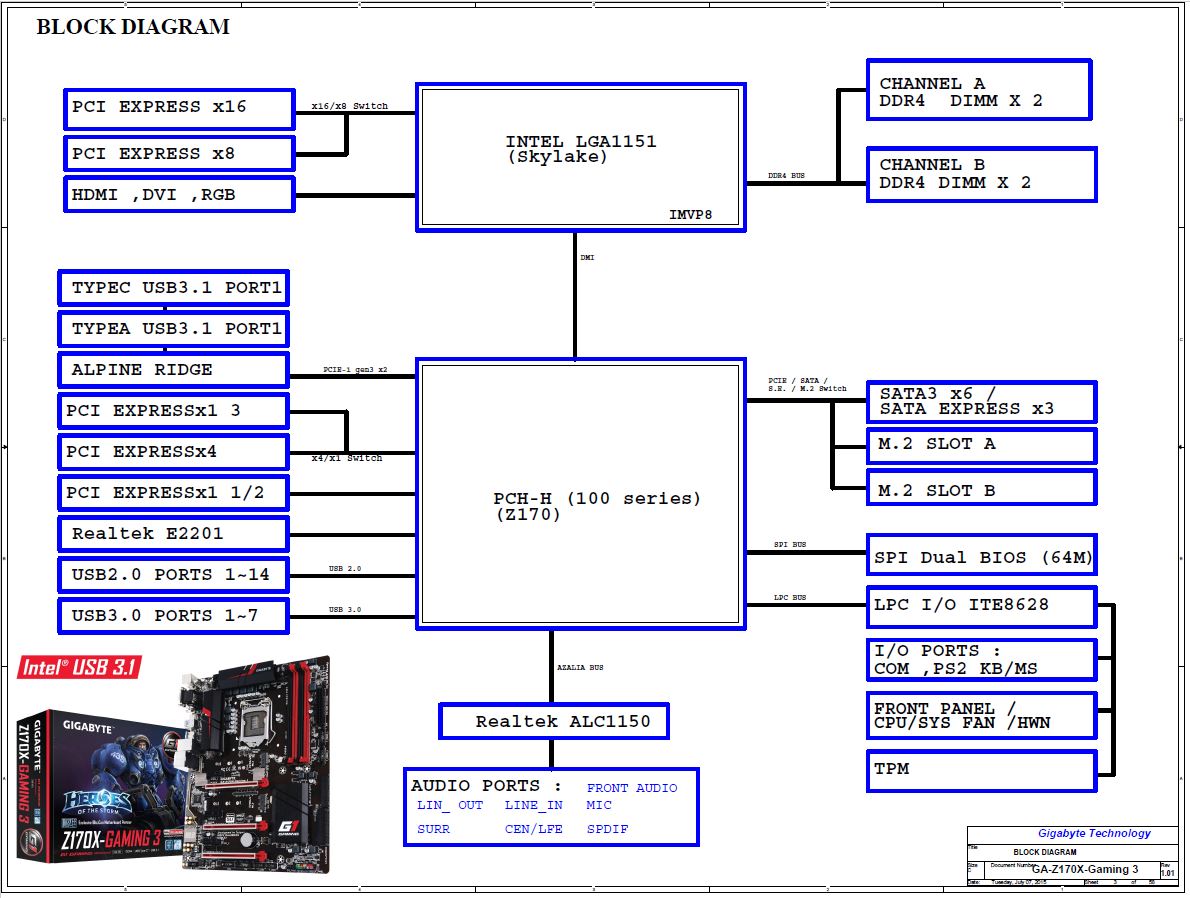The image size is (1190, 898).
Task: Click the Gigabyte Technology title text
Action: 1093,834
